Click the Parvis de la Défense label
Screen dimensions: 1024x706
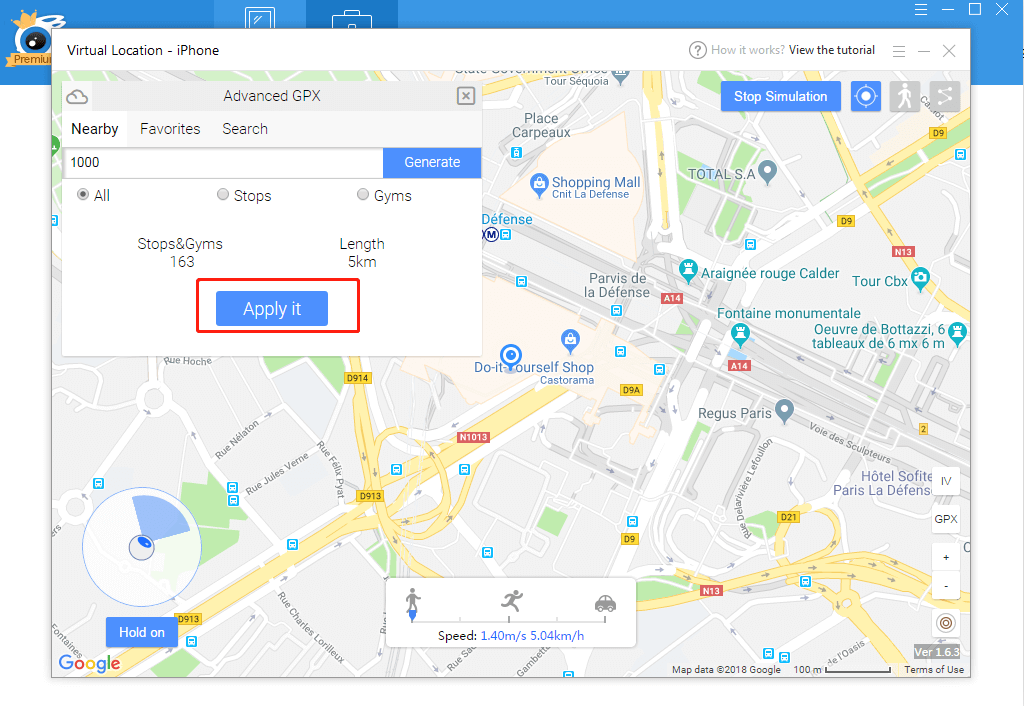tap(617, 285)
